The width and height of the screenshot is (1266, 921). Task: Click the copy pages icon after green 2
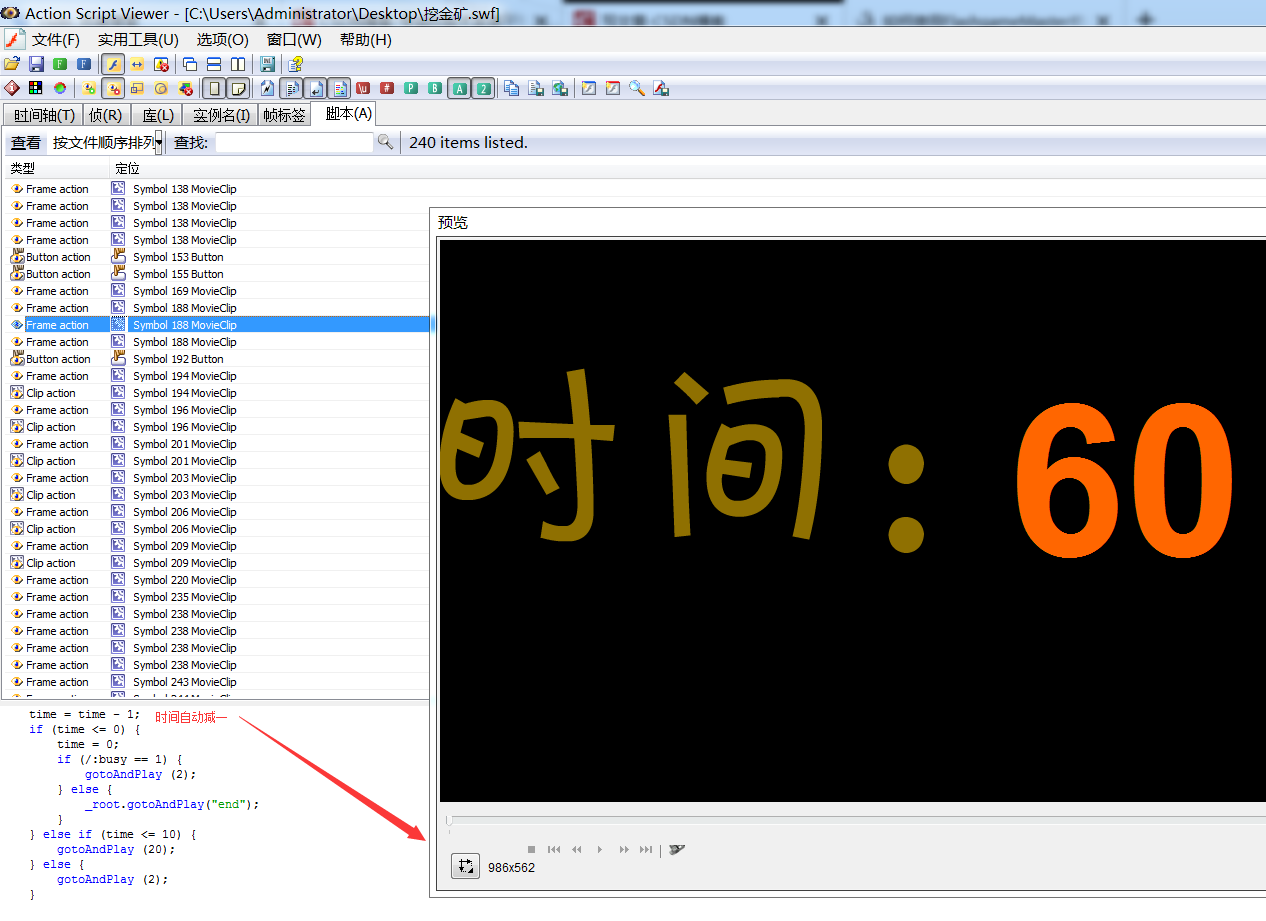click(512, 88)
